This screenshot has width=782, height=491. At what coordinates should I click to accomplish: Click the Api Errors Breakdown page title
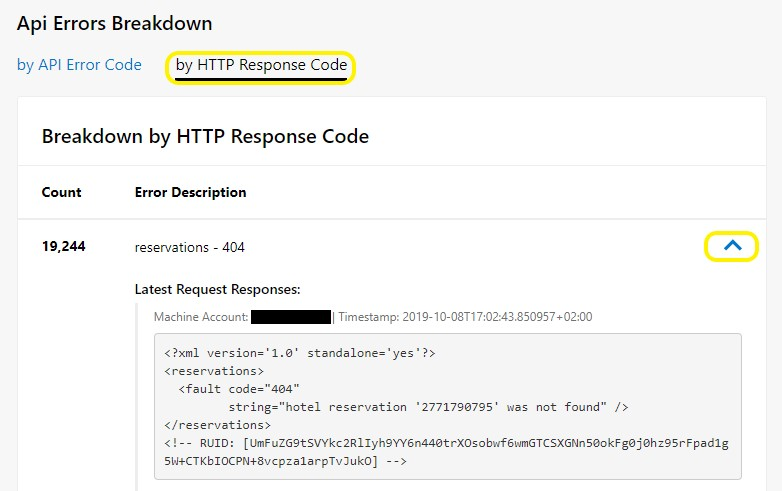click(x=115, y=23)
